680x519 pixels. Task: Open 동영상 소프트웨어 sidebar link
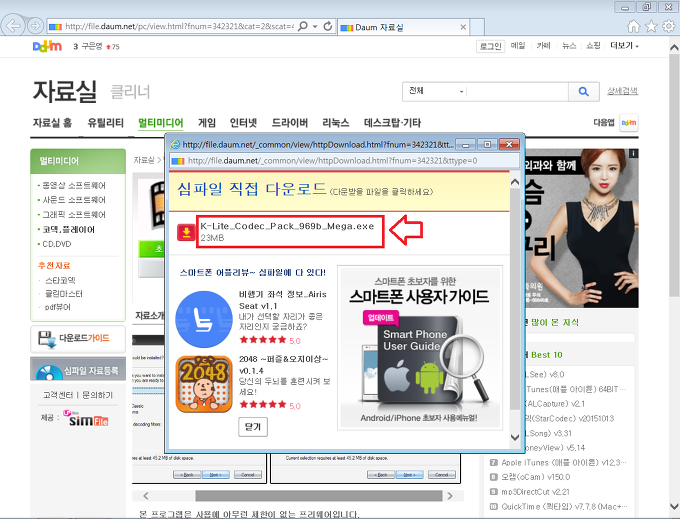pyautogui.click(x=74, y=186)
